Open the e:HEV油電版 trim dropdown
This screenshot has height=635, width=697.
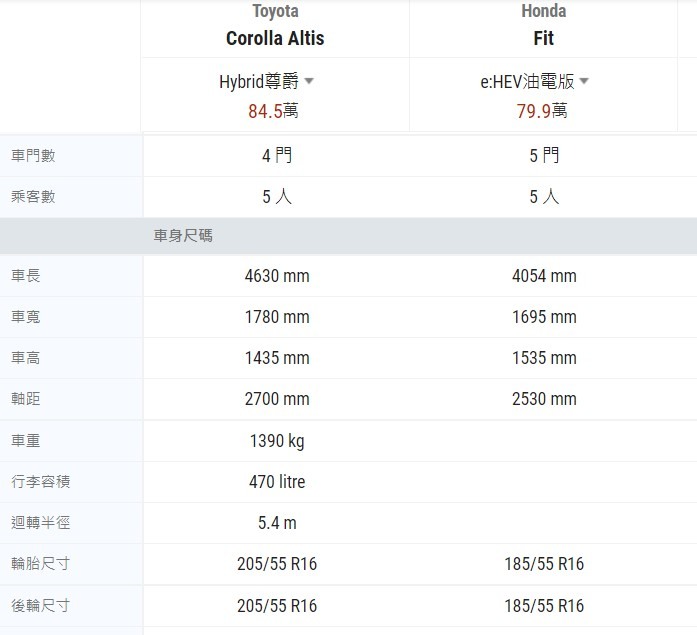[534, 81]
